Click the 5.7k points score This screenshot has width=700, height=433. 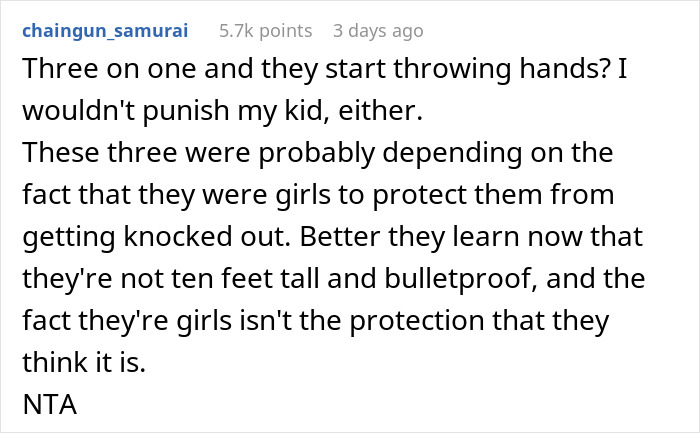(266, 31)
